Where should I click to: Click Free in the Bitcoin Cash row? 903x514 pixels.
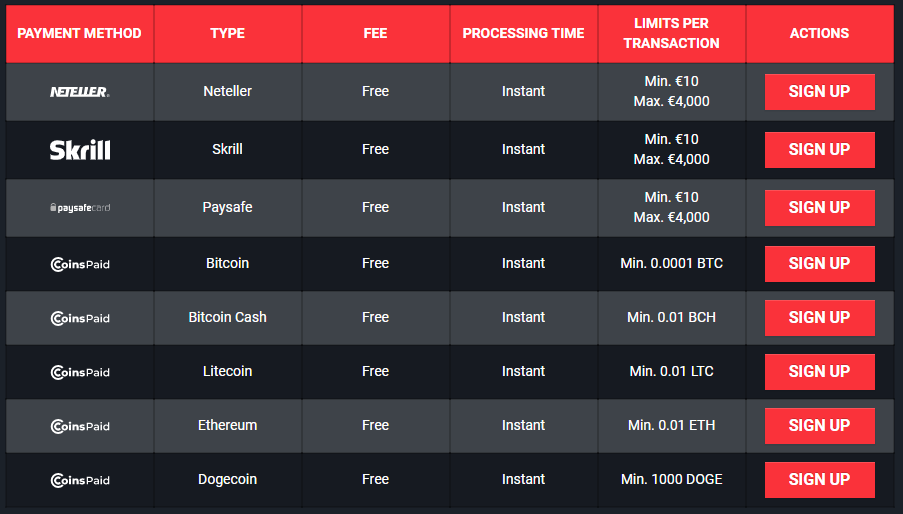pyautogui.click(x=375, y=318)
